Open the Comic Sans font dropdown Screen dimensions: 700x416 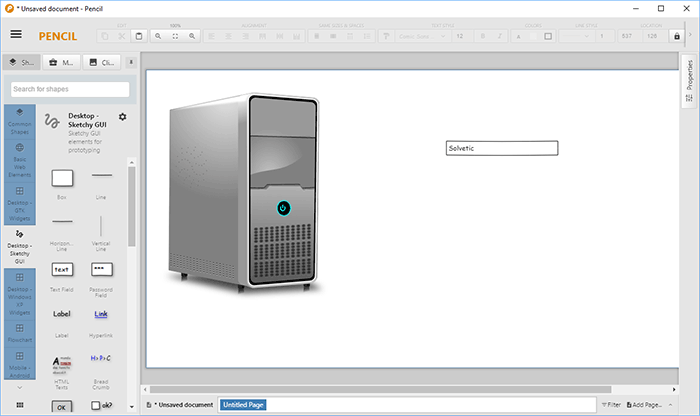coord(422,36)
